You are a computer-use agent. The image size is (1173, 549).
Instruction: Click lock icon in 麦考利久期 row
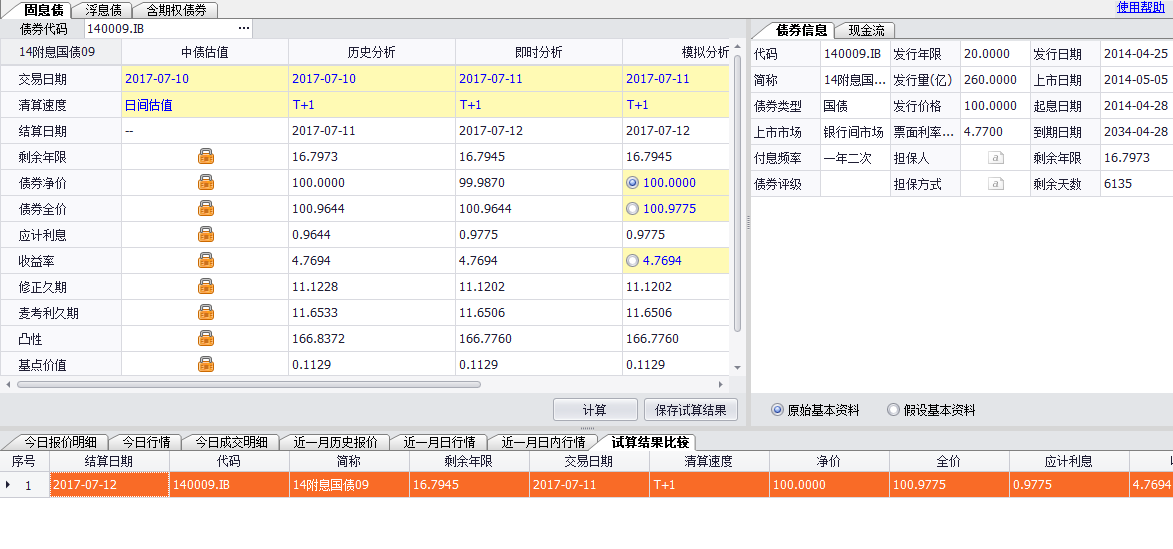[x=206, y=313]
